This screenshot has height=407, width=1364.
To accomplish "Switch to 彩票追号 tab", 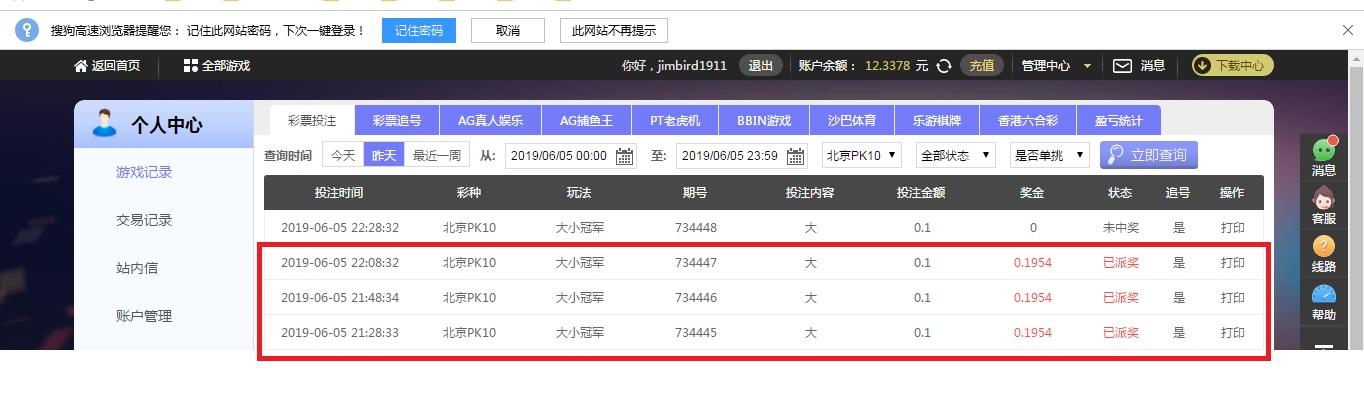I will click(397, 120).
